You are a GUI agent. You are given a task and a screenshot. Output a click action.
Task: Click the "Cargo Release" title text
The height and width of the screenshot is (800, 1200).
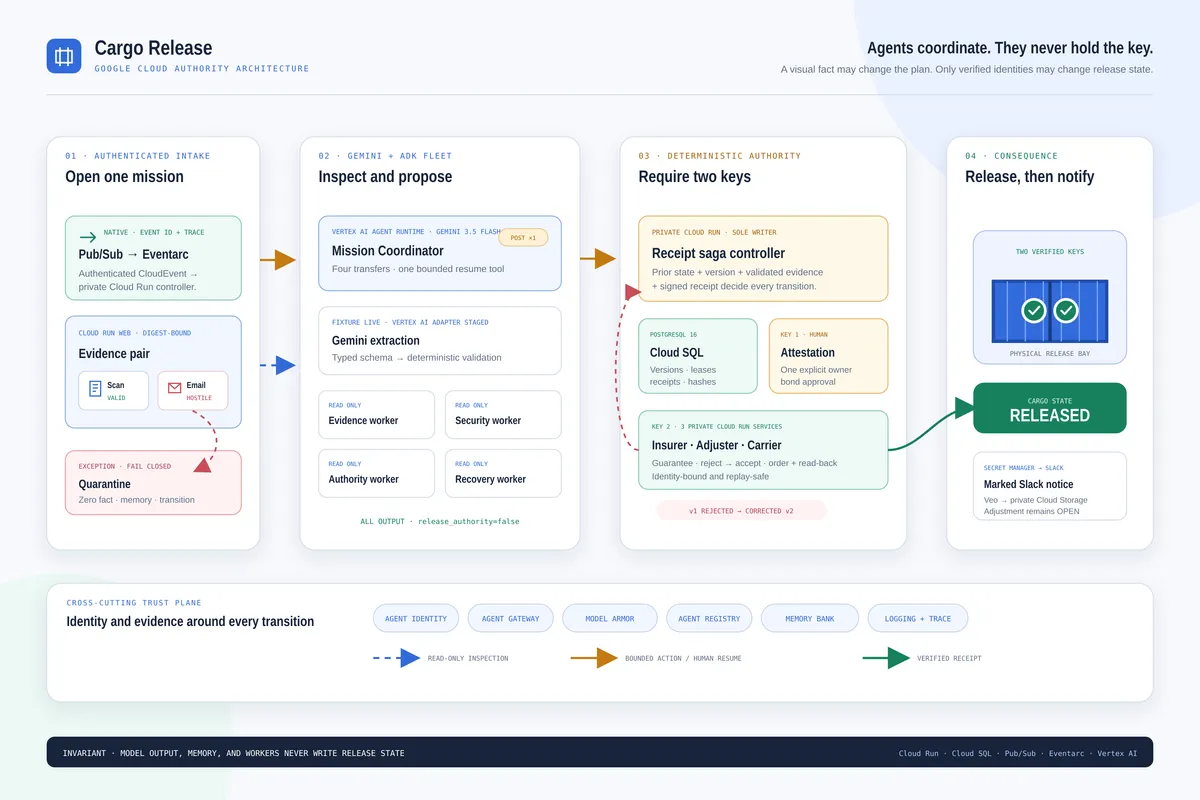pyautogui.click(x=153, y=48)
